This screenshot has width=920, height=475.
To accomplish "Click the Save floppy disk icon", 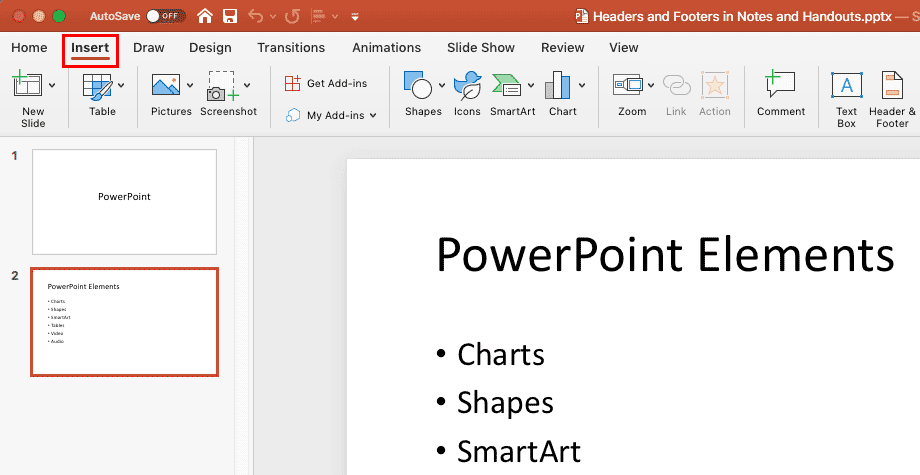I will (x=230, y=16).
